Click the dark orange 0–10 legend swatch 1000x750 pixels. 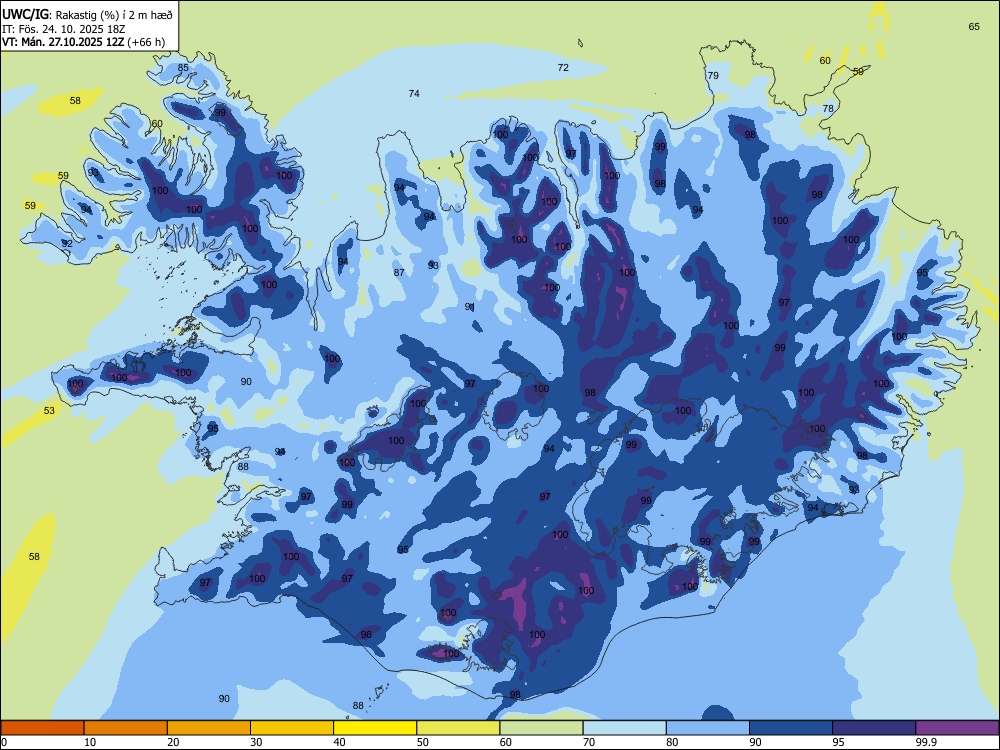[42, 728]
